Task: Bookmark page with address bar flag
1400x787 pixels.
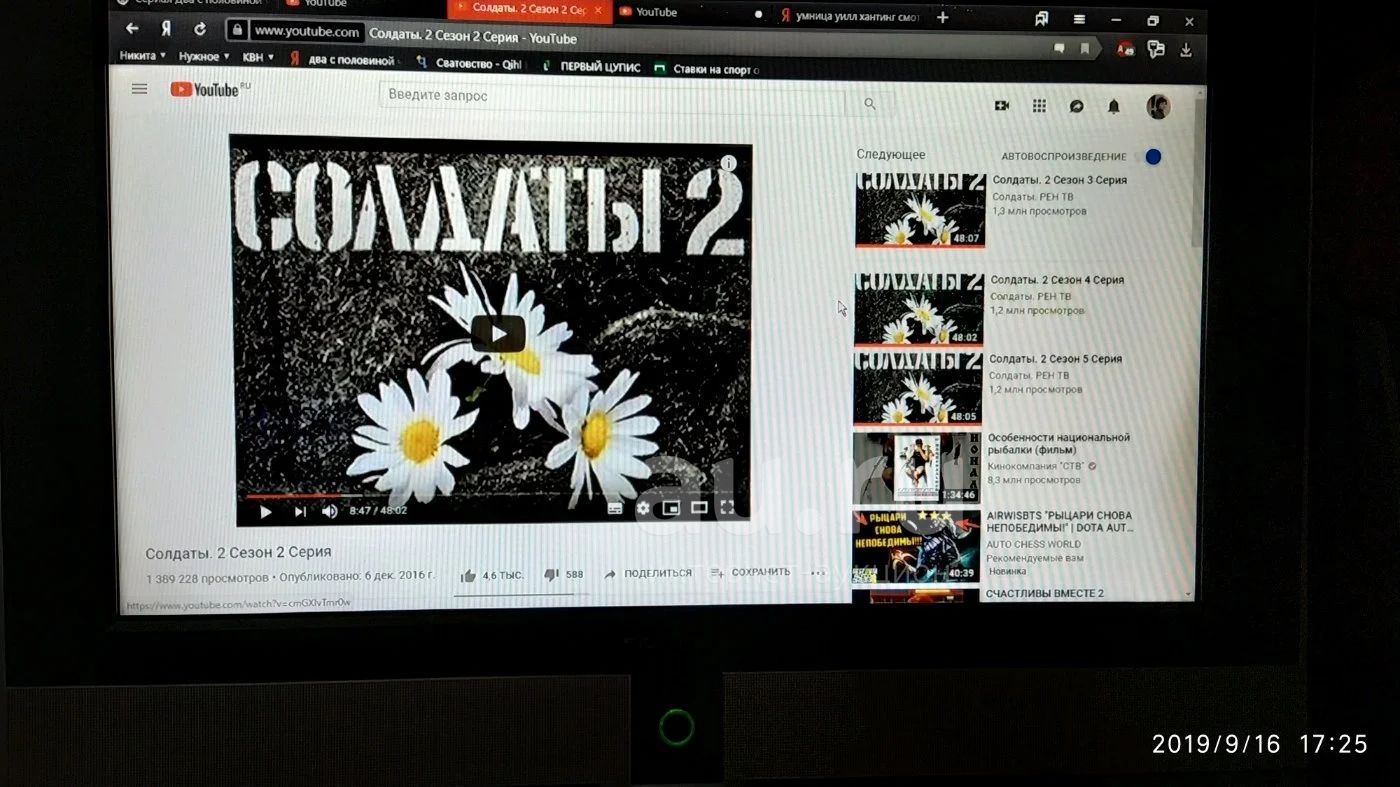Action: tap(1084, 48)
